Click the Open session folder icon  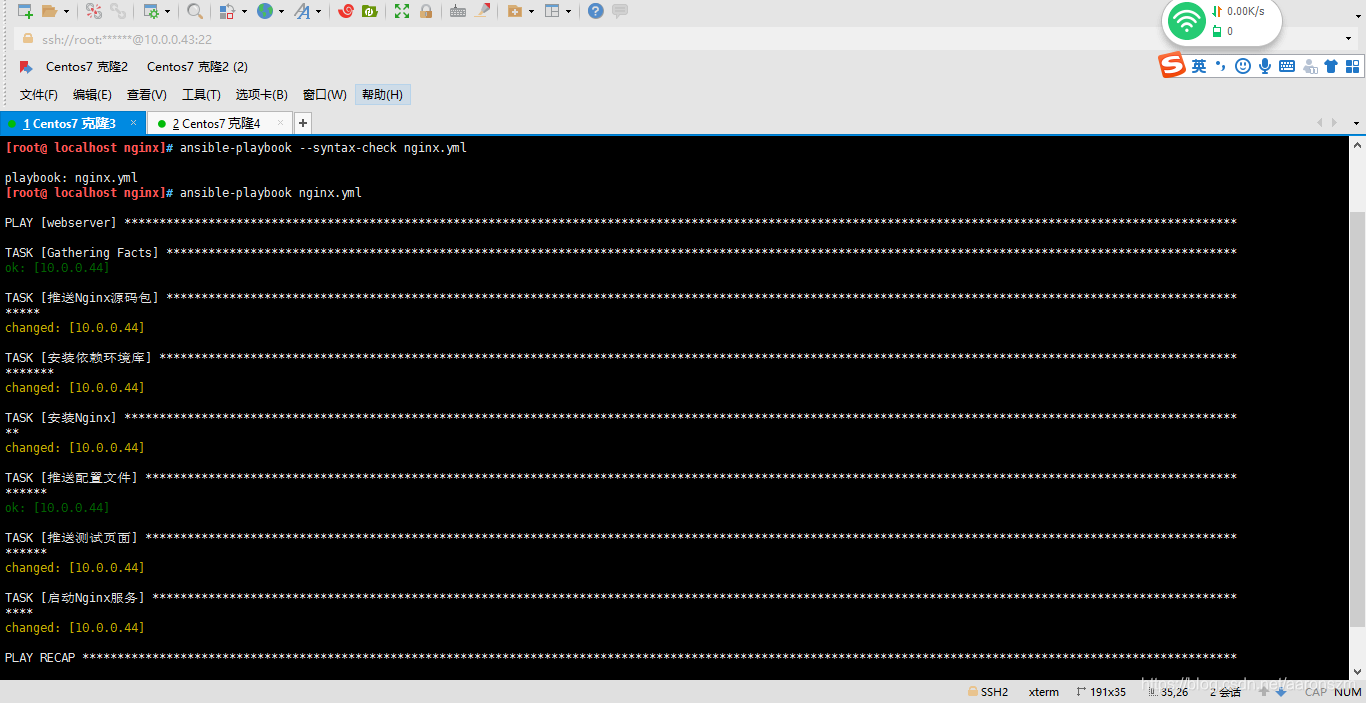click(x=49, y=11)
